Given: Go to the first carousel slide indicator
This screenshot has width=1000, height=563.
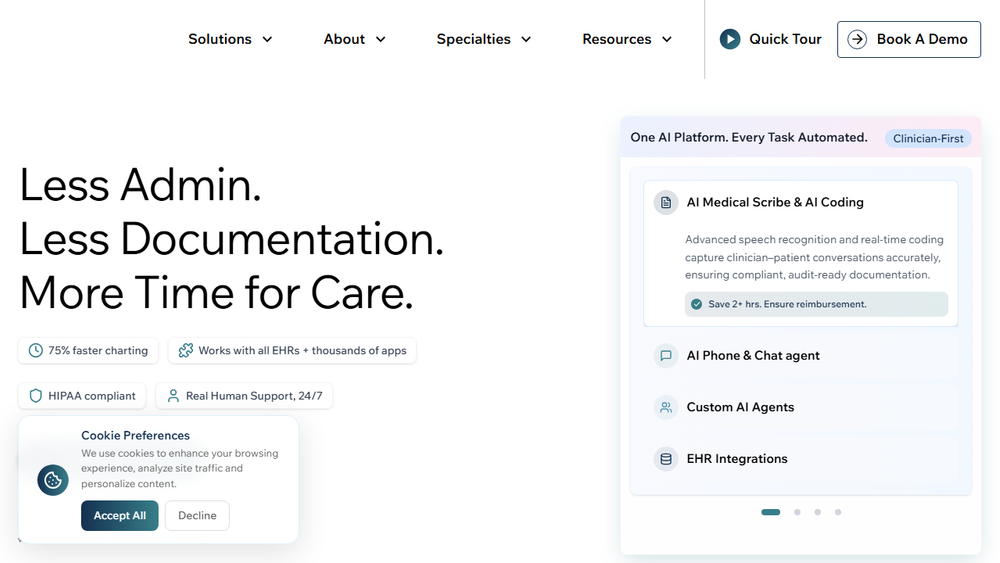Looking at the screenshot, I should (x=770, y=513).
